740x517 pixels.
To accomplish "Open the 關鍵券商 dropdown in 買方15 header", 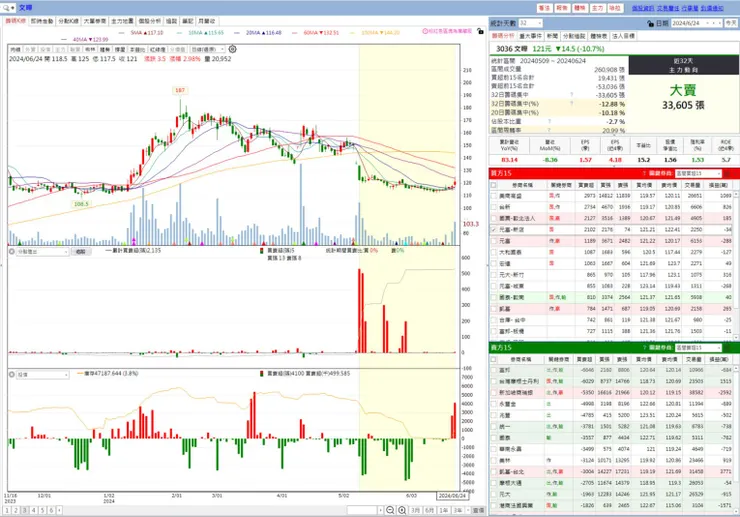I will pyautogui.click(x=698, y=174).
